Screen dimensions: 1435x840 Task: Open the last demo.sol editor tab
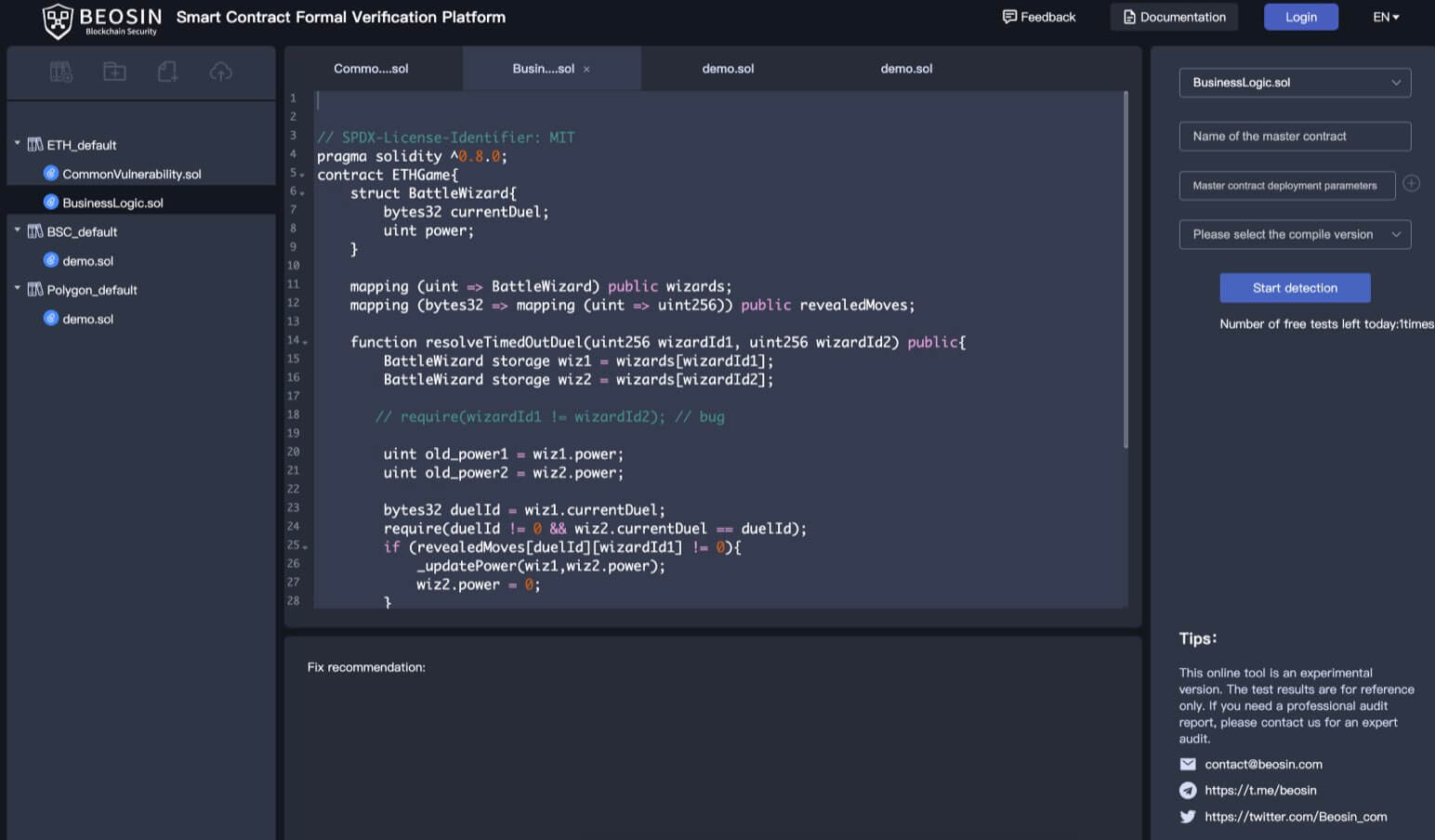coord(906,69)
